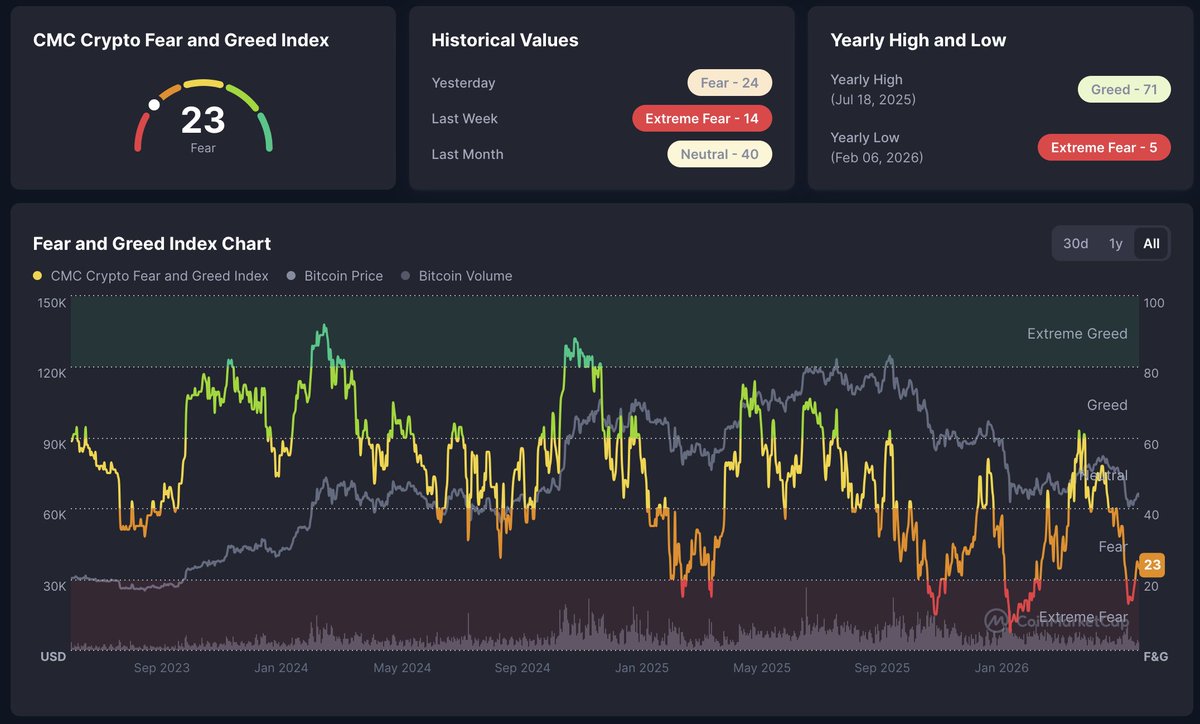The height and width of the screenshot is (724, 1200).
Task: Click the orange 23 current value marker on chart
Action: [x=1152, y=565]
